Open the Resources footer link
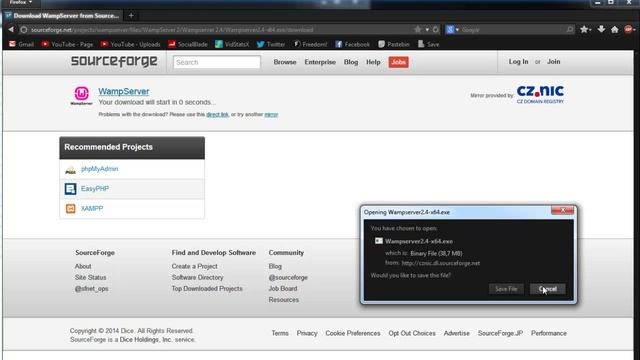The image size is (640, 360). pos(284,300)
